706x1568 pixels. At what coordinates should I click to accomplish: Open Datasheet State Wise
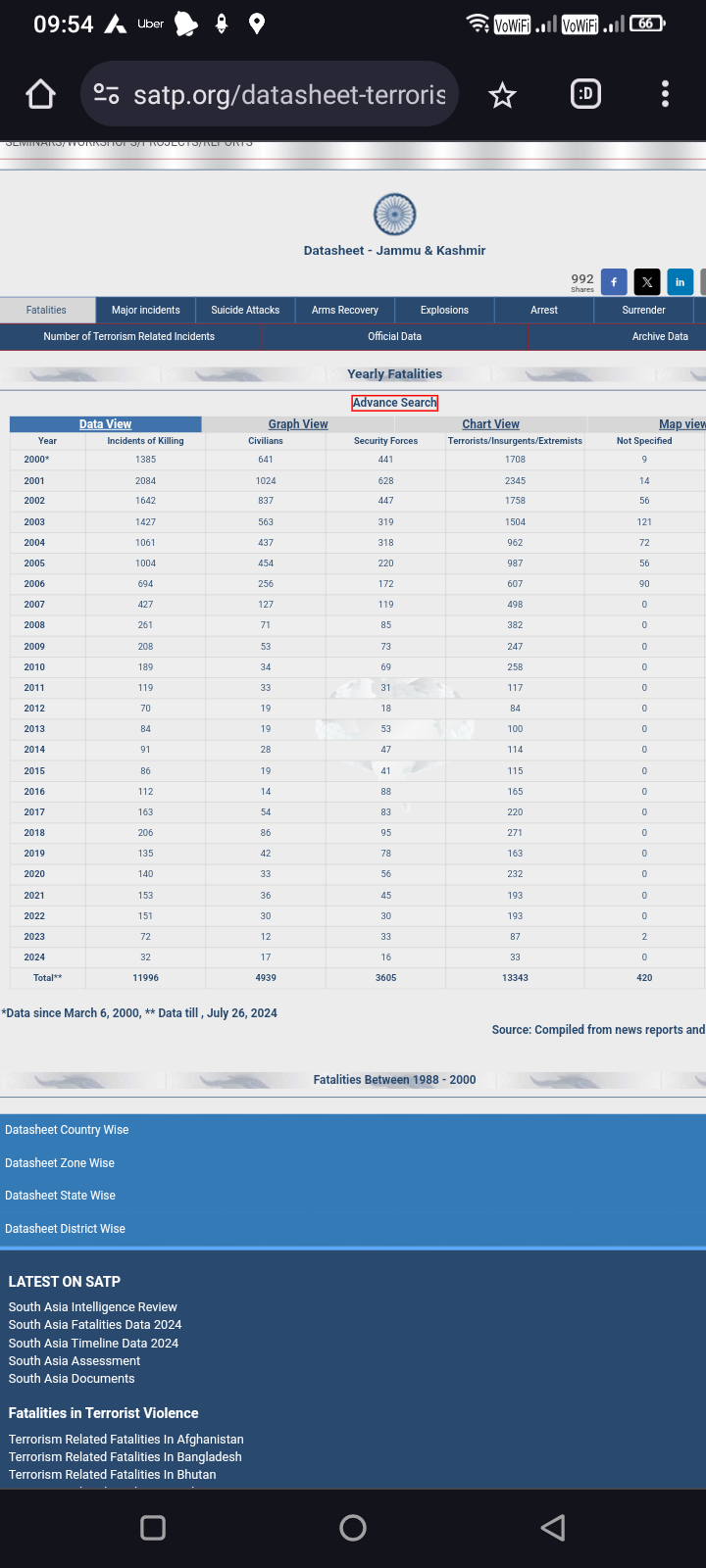coord(60,1196)
